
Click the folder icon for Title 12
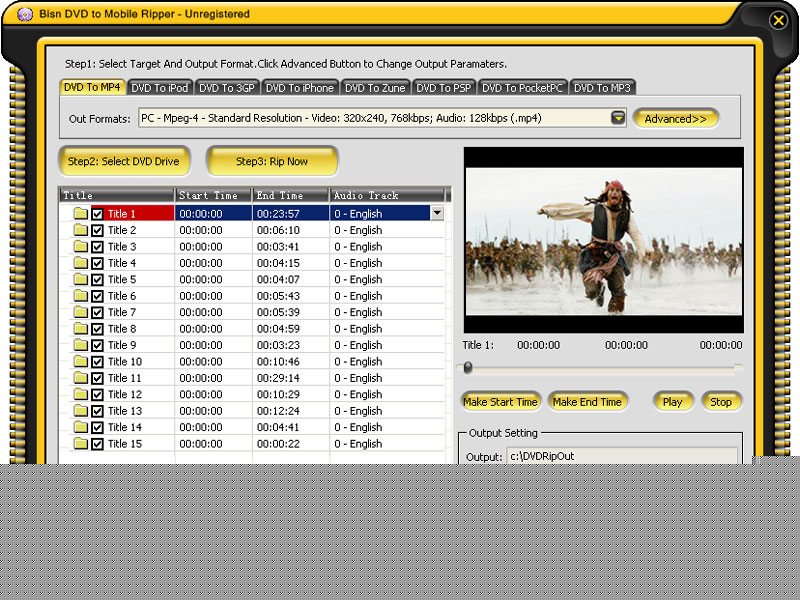[x=81, y=394]
